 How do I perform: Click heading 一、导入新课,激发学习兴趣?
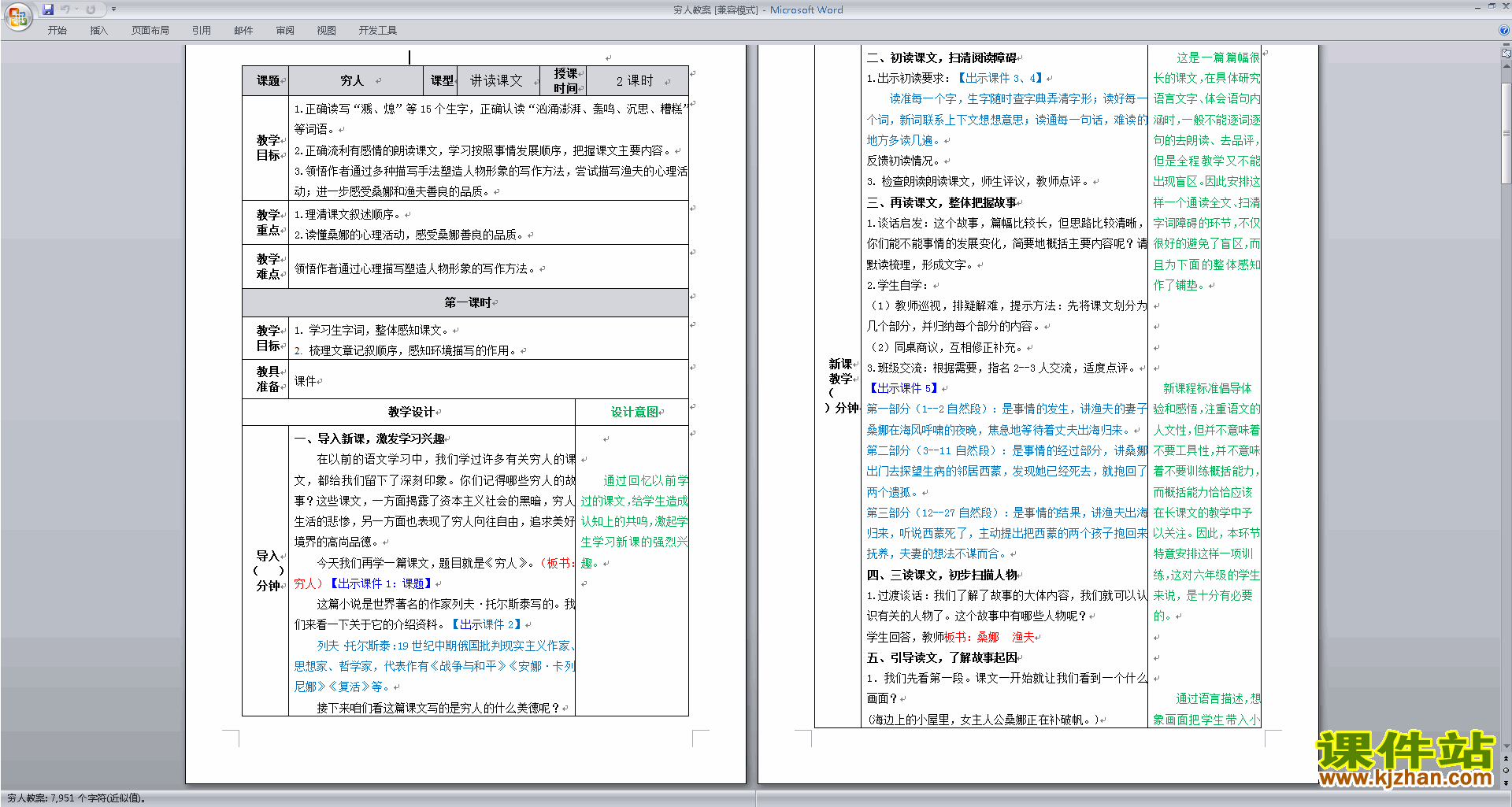pyautogui.click(x=369, y=439)
